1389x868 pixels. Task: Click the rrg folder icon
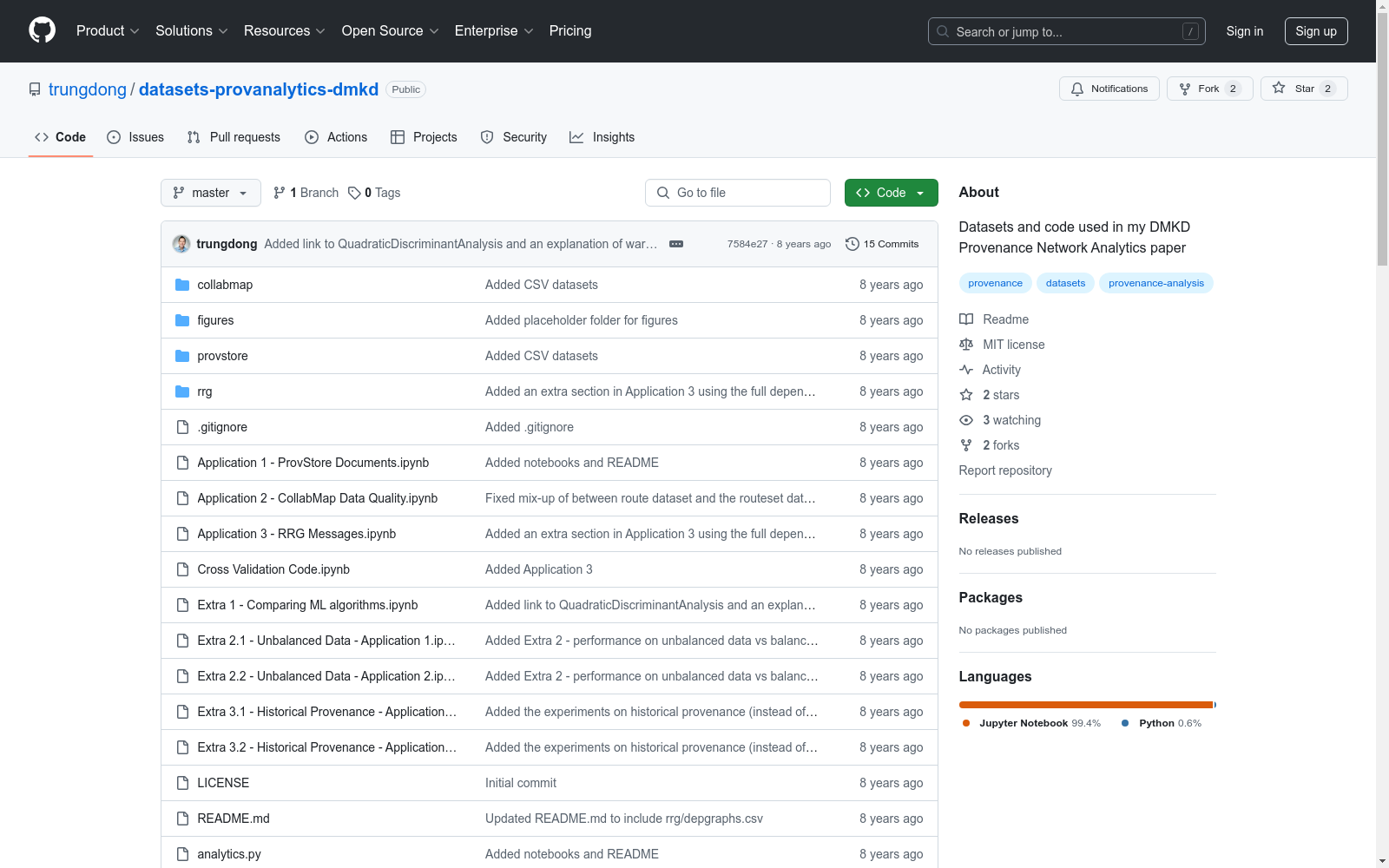point(182,391)
